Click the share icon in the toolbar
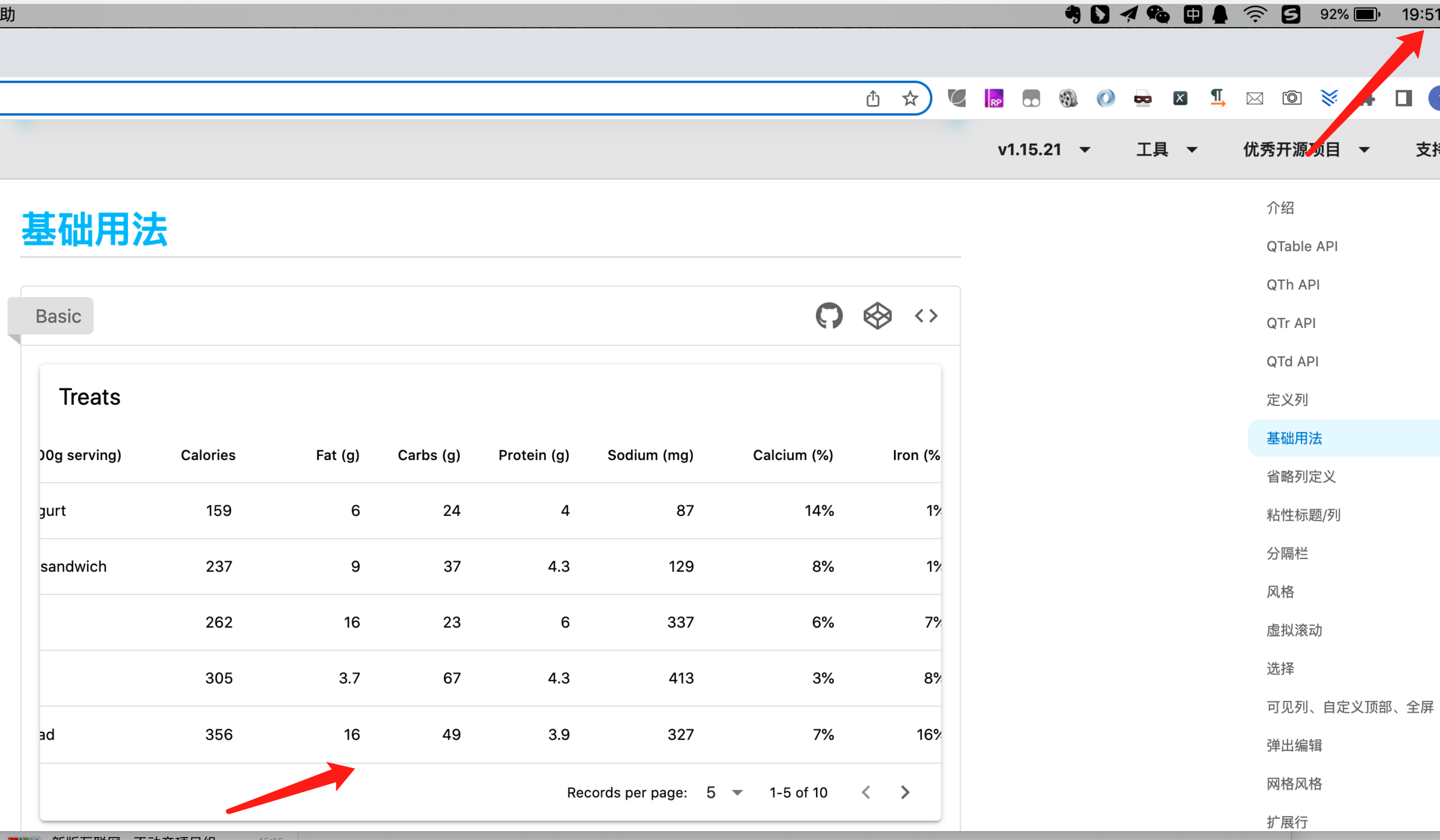This screenshot has width=1440, height=840. [873, 97]
